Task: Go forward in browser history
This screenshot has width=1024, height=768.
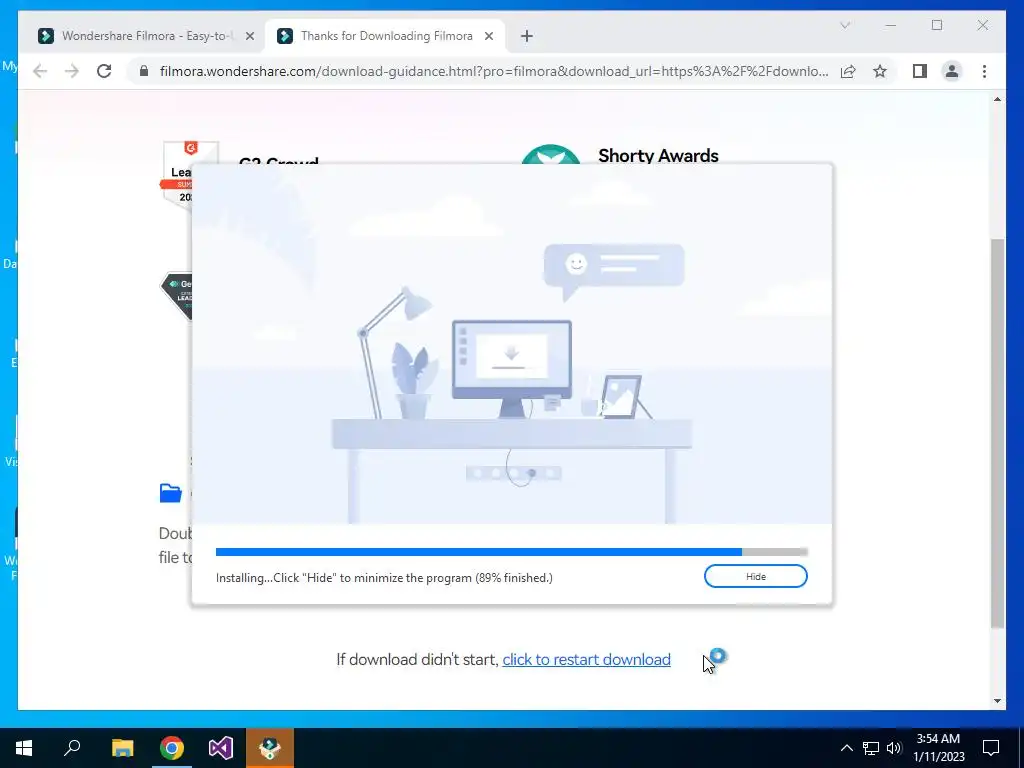Action: [x=72, y=71]
